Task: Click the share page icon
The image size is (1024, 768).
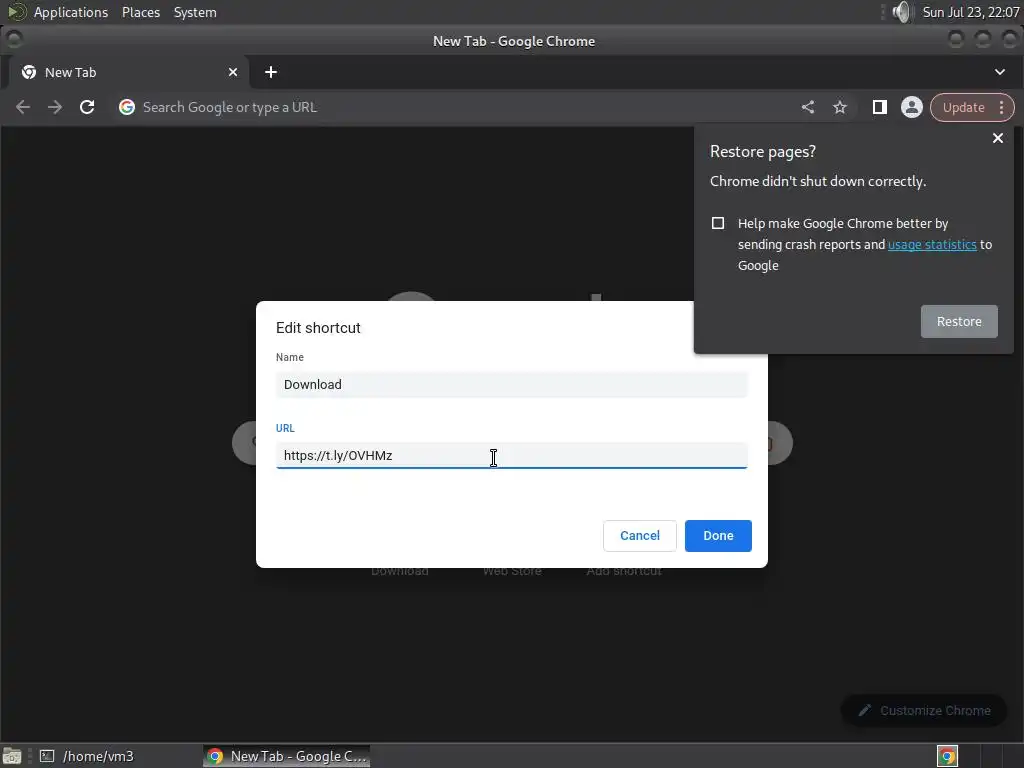Action: pos(808,107)
